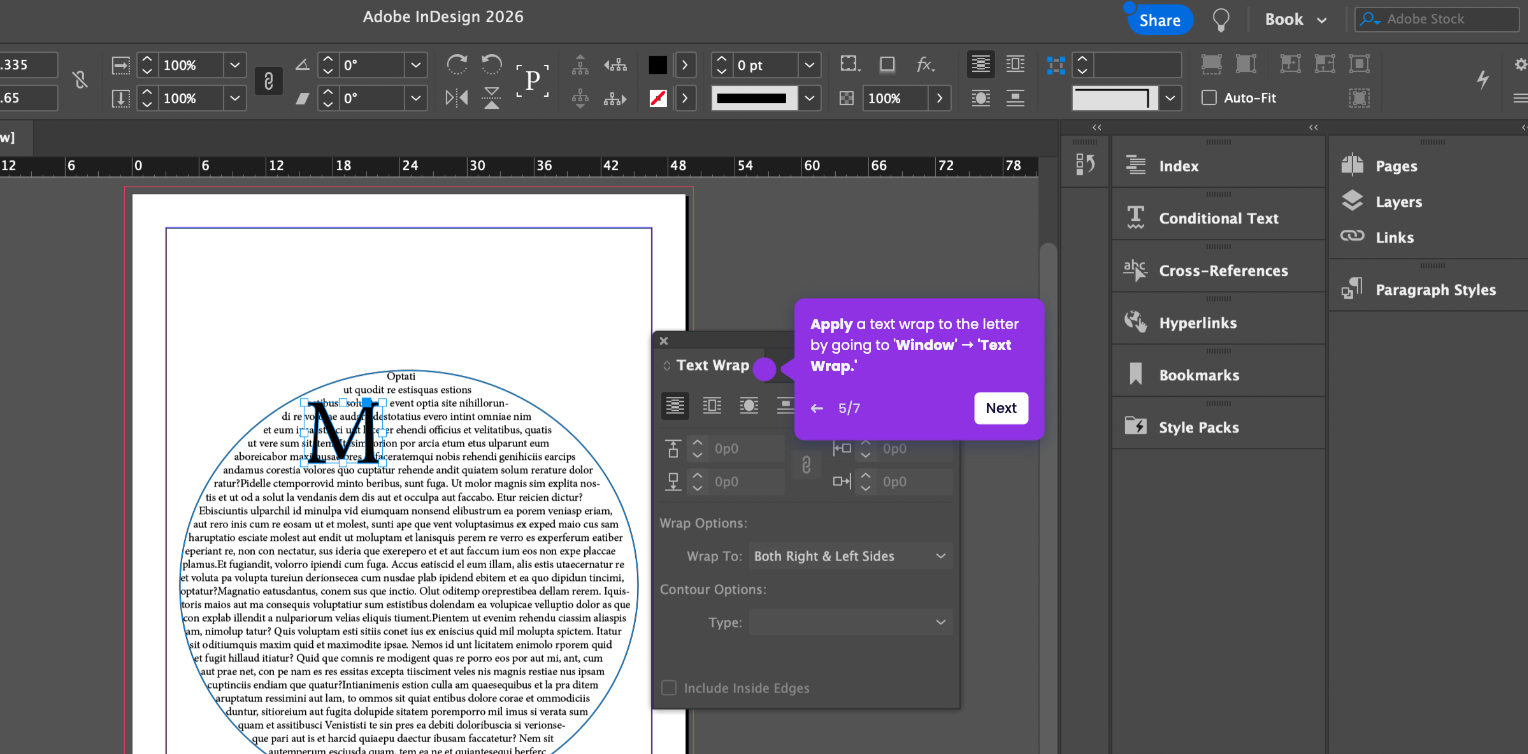Click the black fill color swatch

[657, 65]
